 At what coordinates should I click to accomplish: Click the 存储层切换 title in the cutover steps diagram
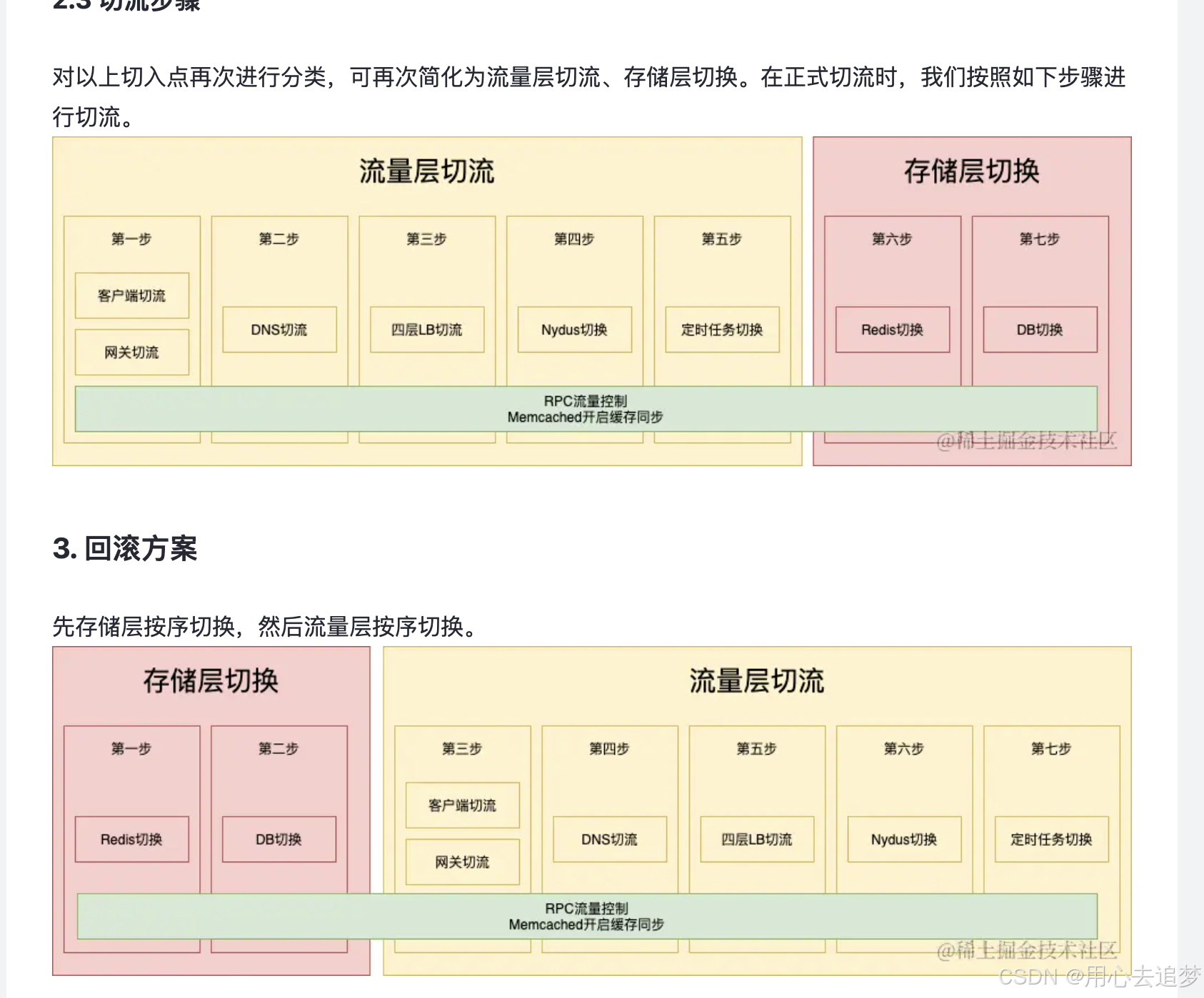click(x=972, y=171)
